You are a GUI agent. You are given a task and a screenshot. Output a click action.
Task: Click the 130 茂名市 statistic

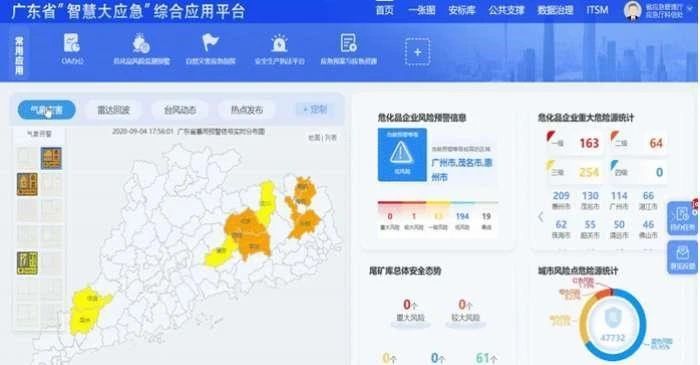pyautogui.click(x=590, y=200)
